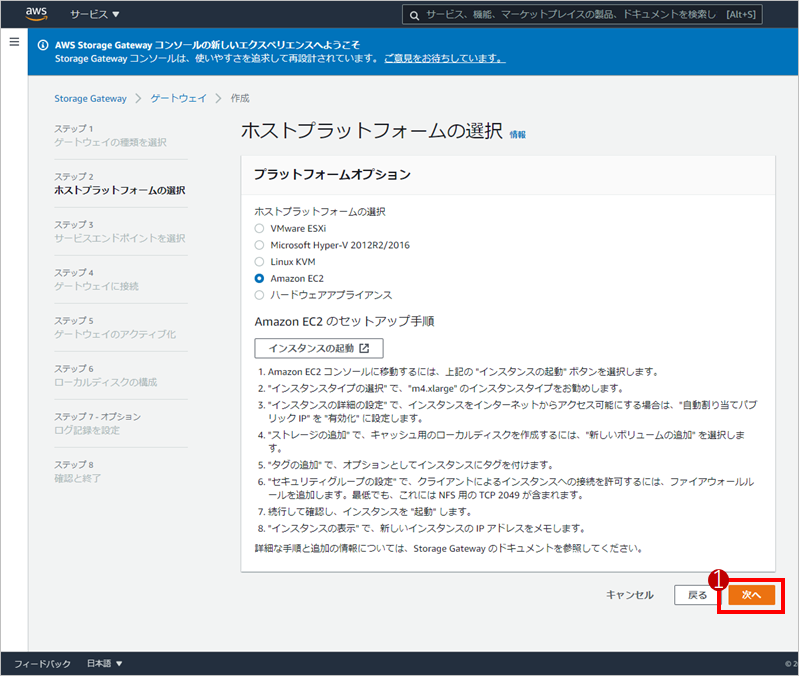This screenshot has width=799, height=676.
Task: Open the ご意見をお待ちしています link
Action: tap(445, 58)
